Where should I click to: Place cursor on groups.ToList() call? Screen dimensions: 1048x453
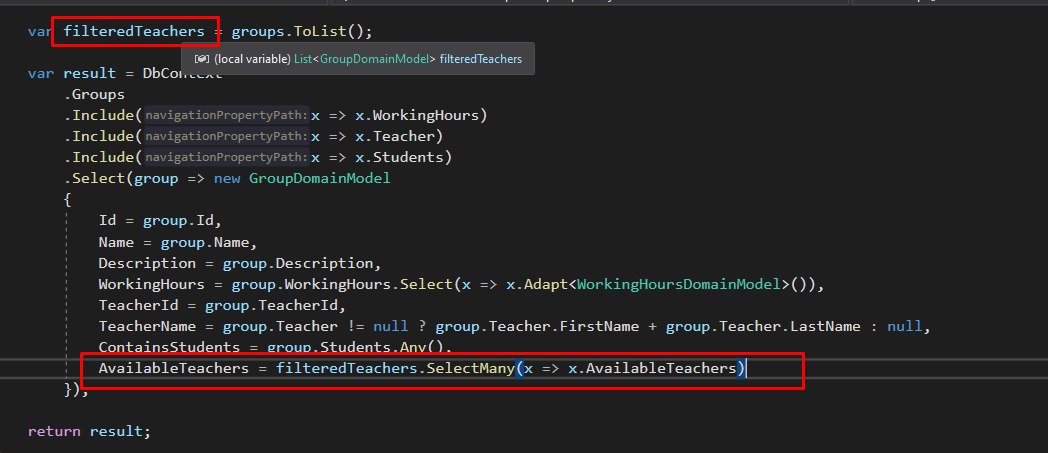[x=301, y=31]
